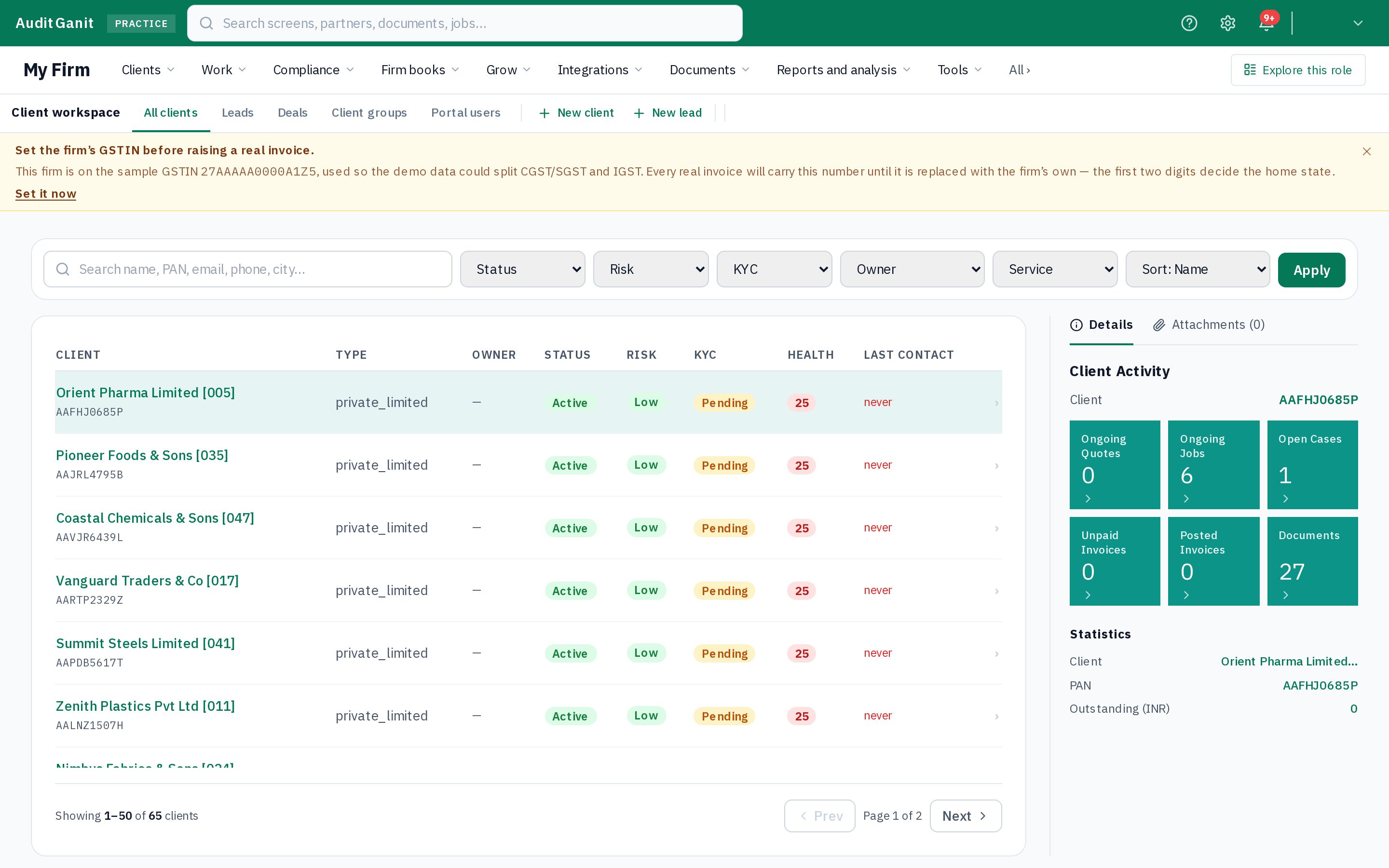Open the settings gear icon
The height and width of the screenshot is (868, 1389).
tap(1227, 23)
